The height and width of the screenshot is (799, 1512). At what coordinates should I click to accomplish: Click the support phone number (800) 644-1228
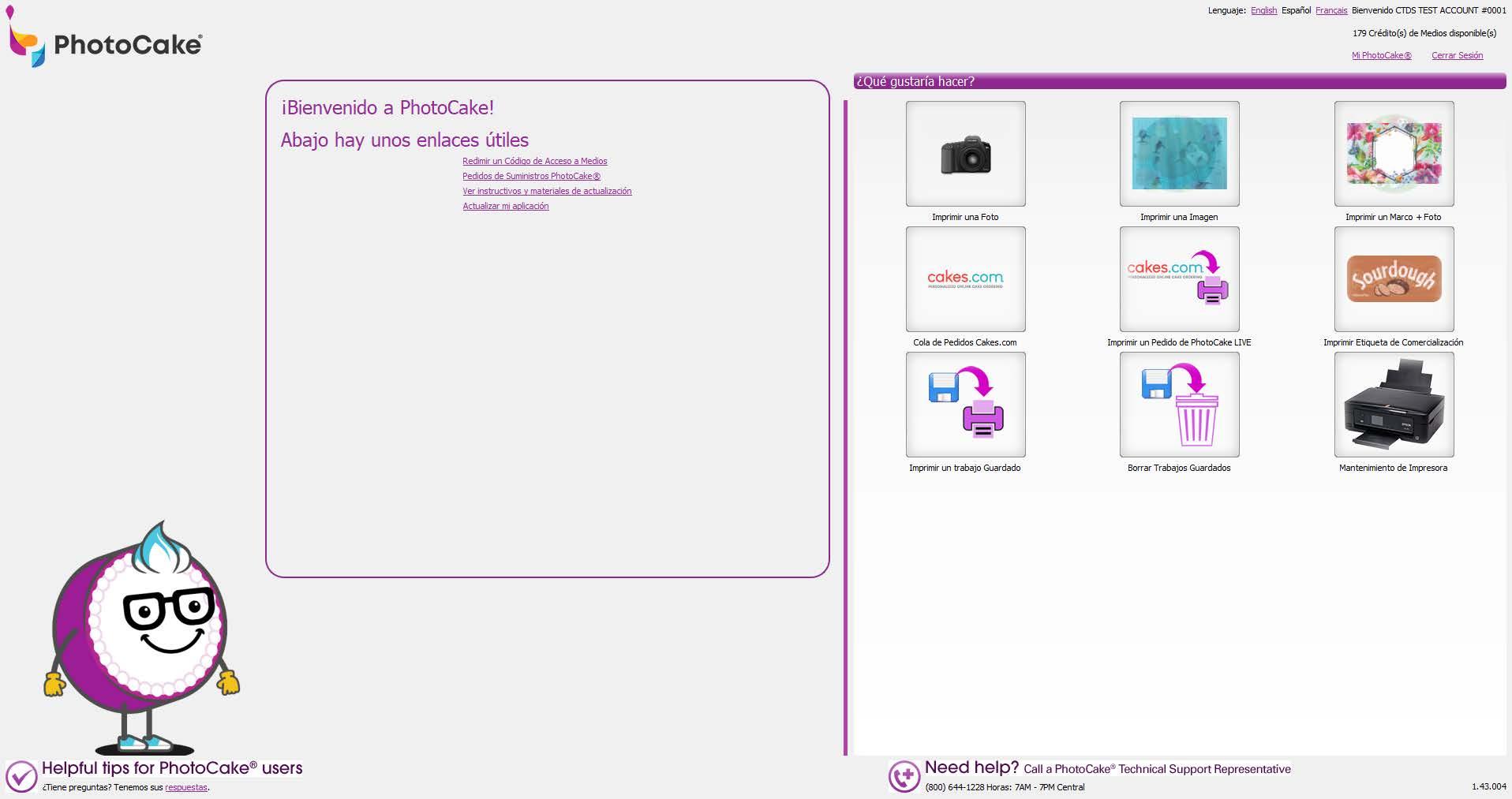(954, 787)
